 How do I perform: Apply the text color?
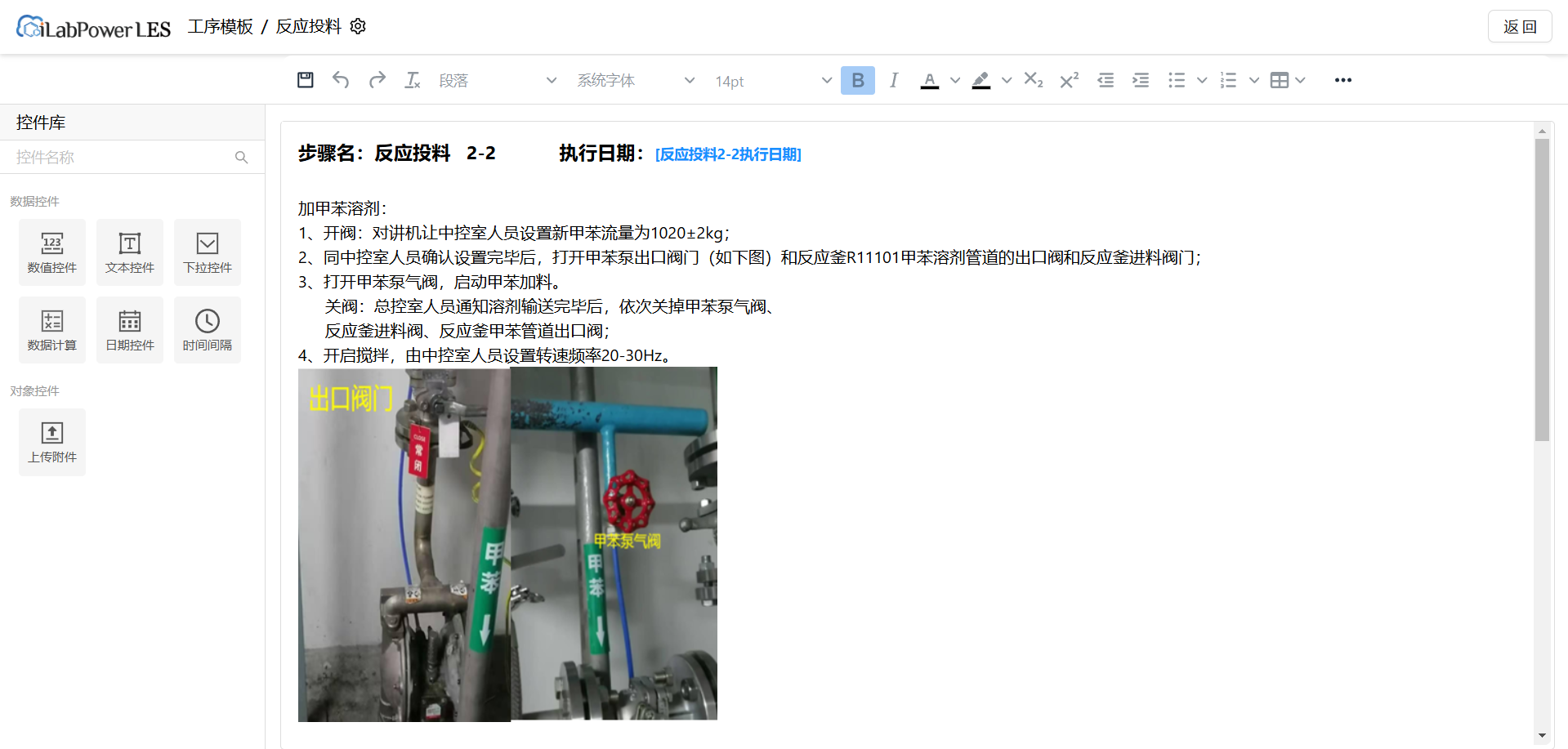click(x=930, y=80)
